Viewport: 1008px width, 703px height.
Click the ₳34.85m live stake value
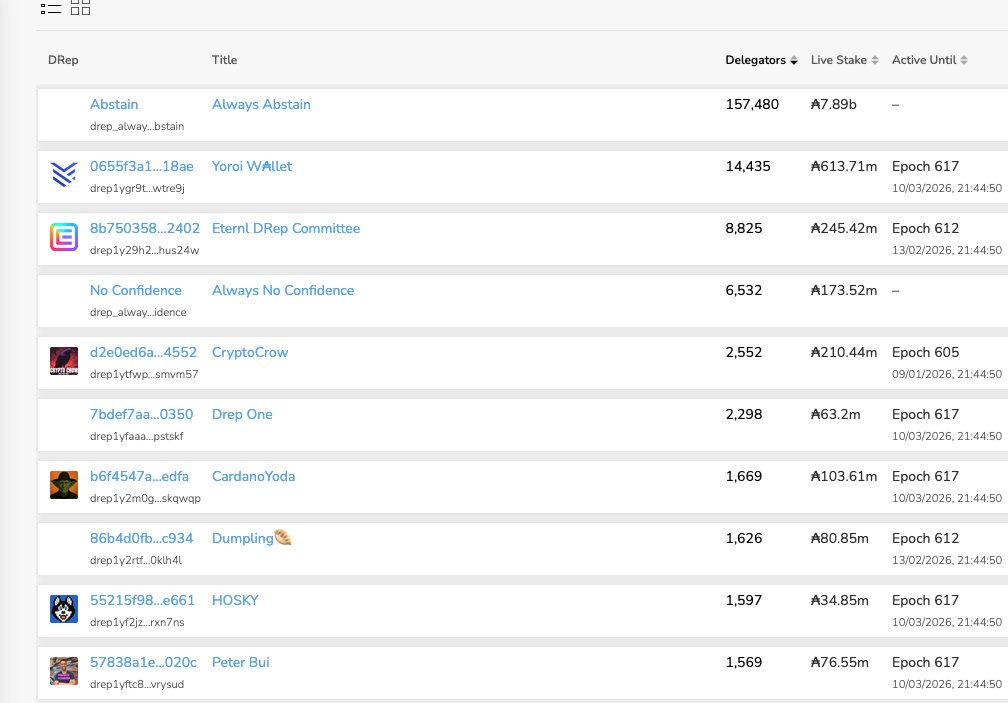(x=840, y=600)
